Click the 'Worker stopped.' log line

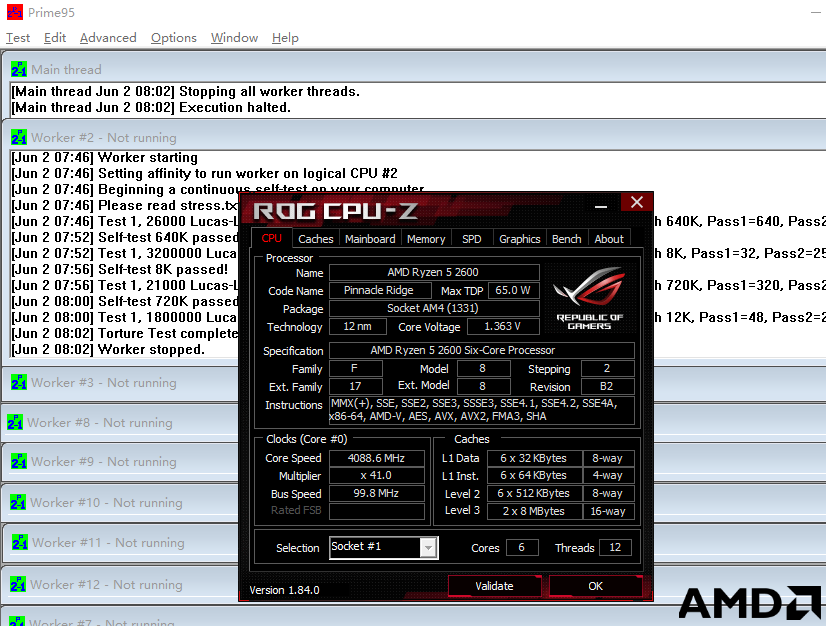pyautogui.click(x=108, y=349)
